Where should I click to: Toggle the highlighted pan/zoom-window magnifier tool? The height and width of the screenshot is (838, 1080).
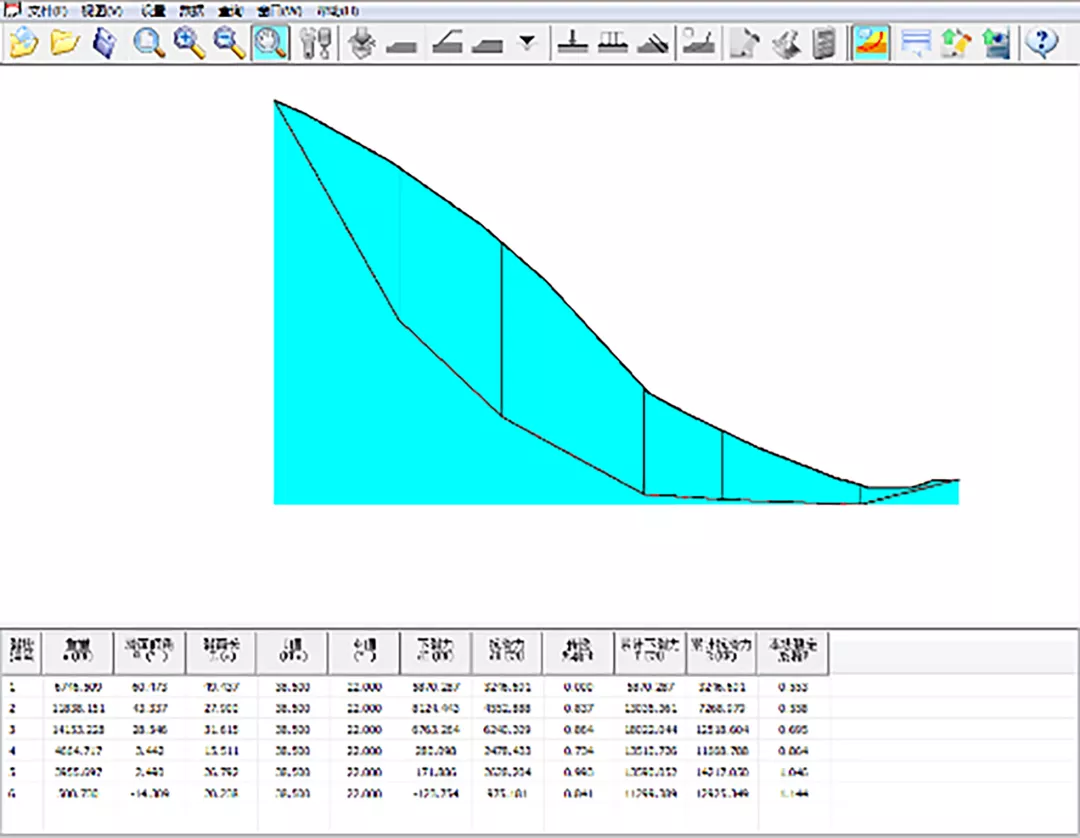tap(270, 43)
